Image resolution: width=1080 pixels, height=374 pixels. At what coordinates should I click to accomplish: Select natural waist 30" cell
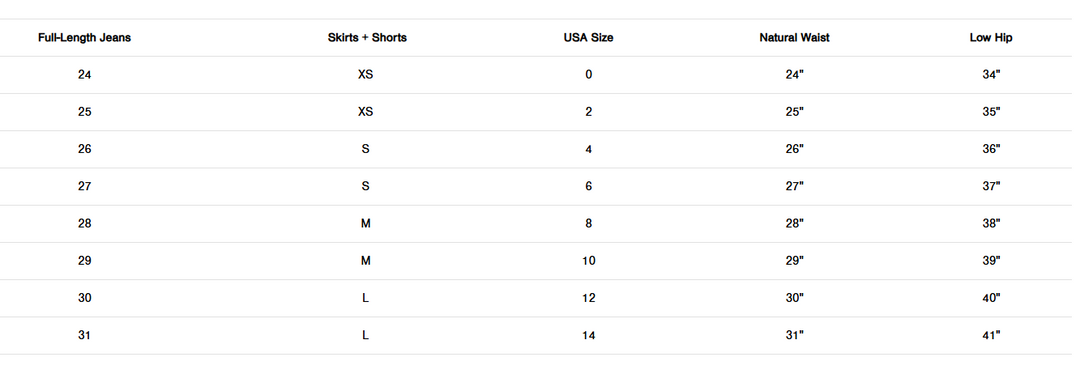click(794, 298)
